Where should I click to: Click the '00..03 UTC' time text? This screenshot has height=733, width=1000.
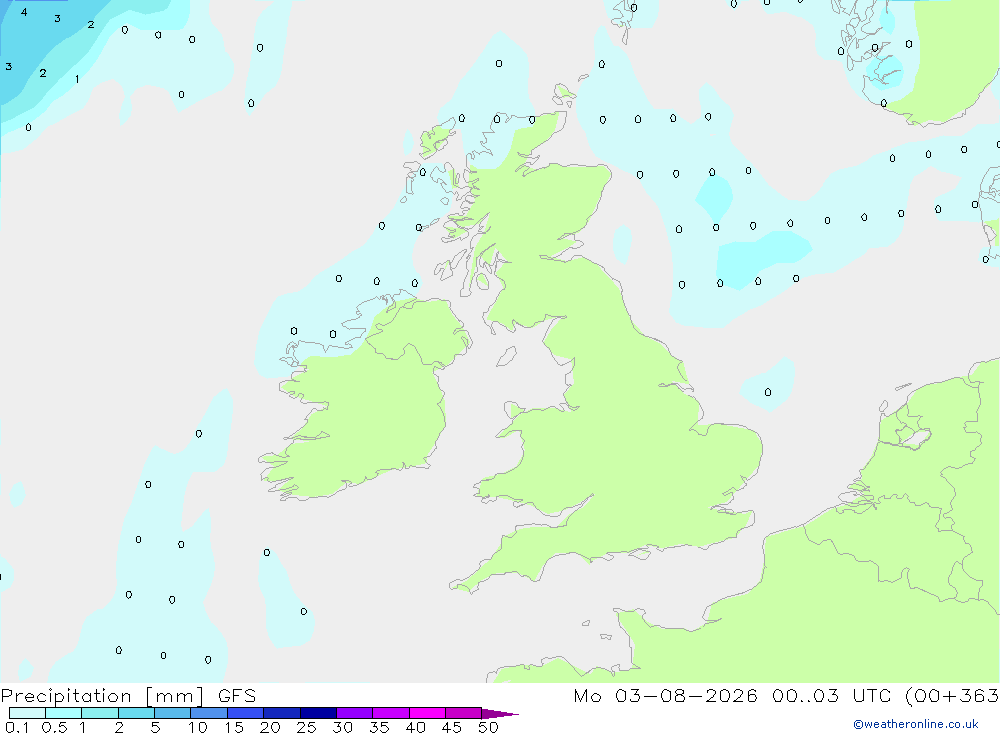click(831, 696)
